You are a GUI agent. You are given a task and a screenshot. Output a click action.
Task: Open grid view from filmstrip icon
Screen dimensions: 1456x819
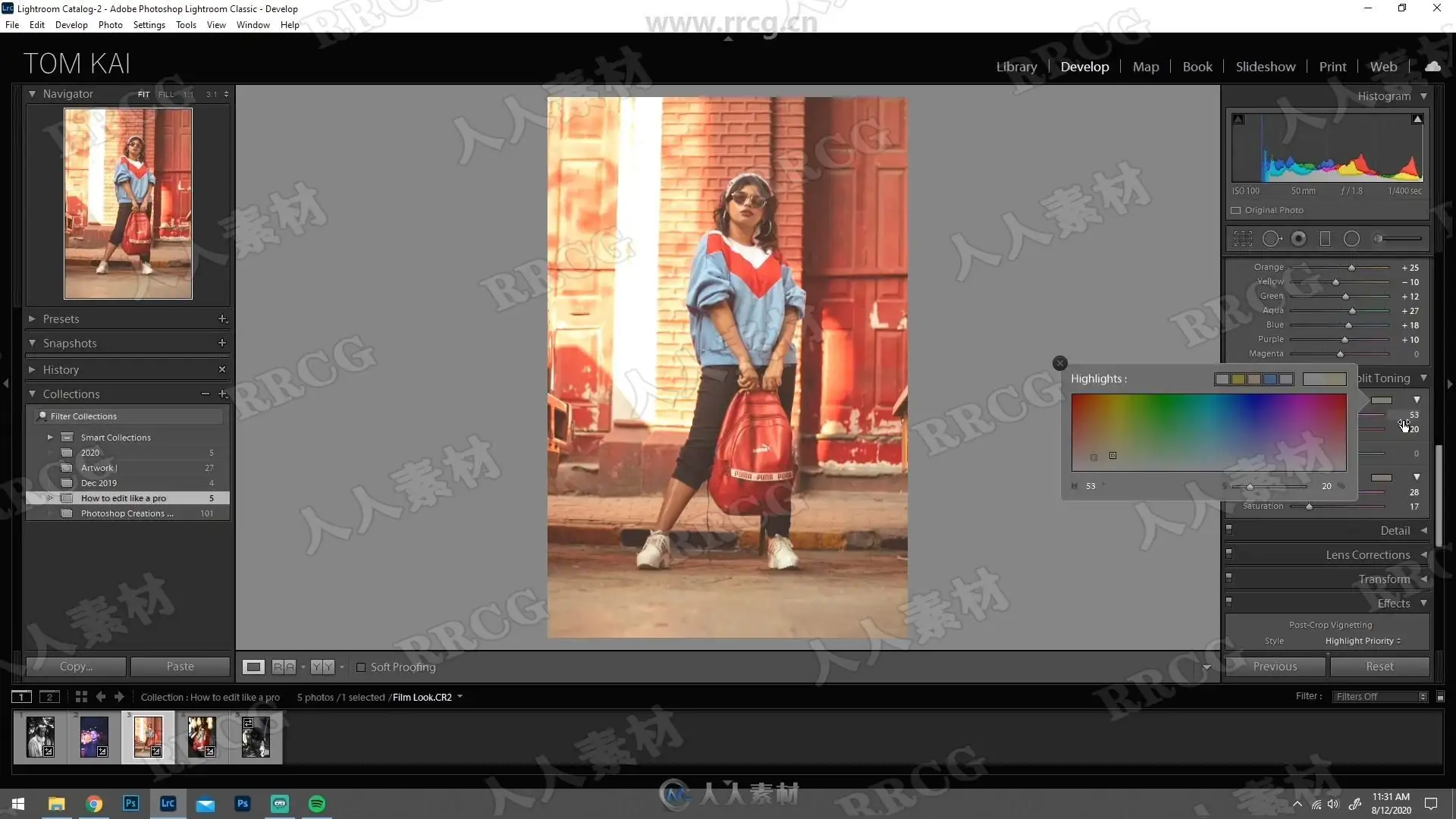(81, 697)
